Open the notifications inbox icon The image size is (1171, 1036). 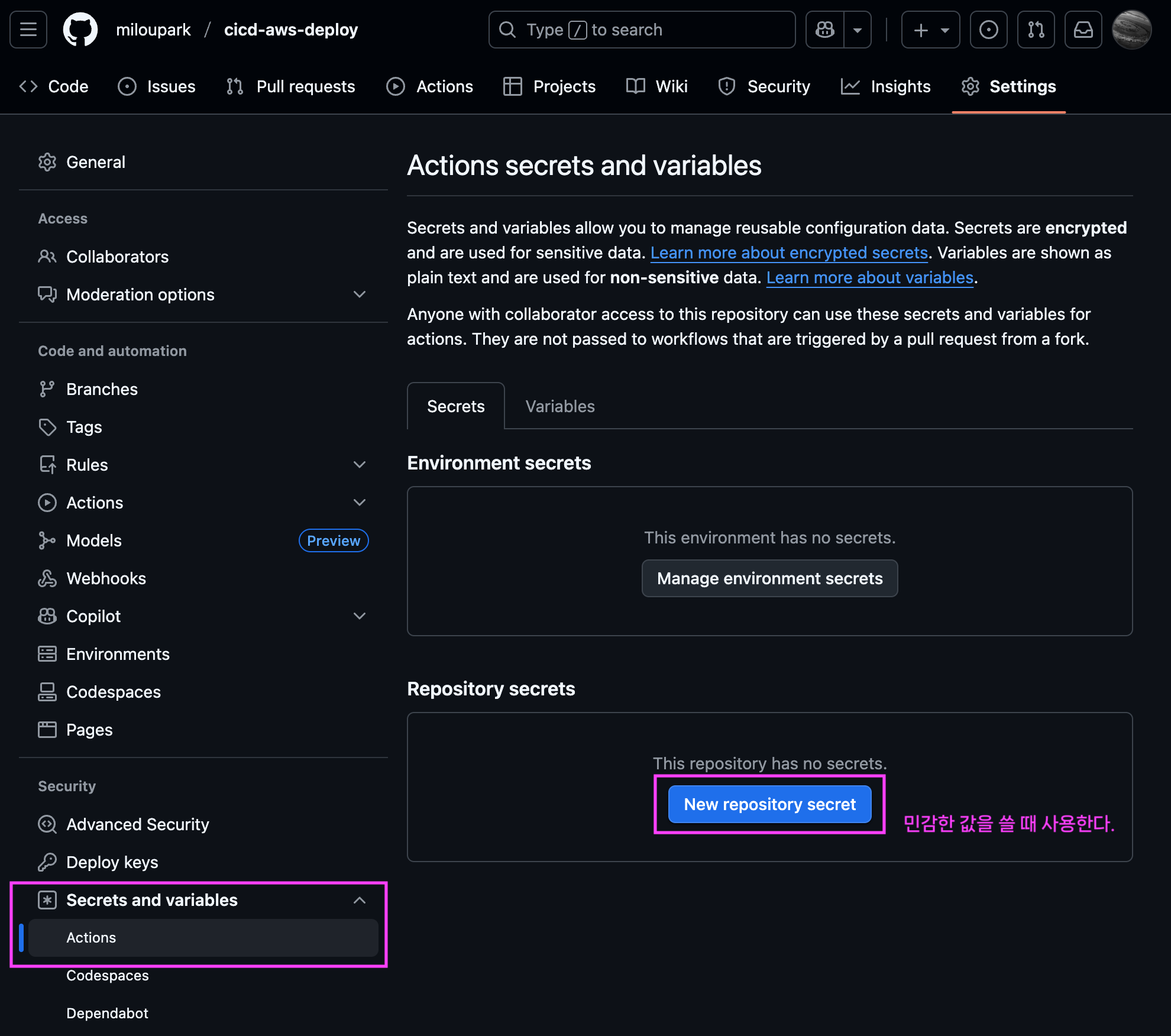1083,30
